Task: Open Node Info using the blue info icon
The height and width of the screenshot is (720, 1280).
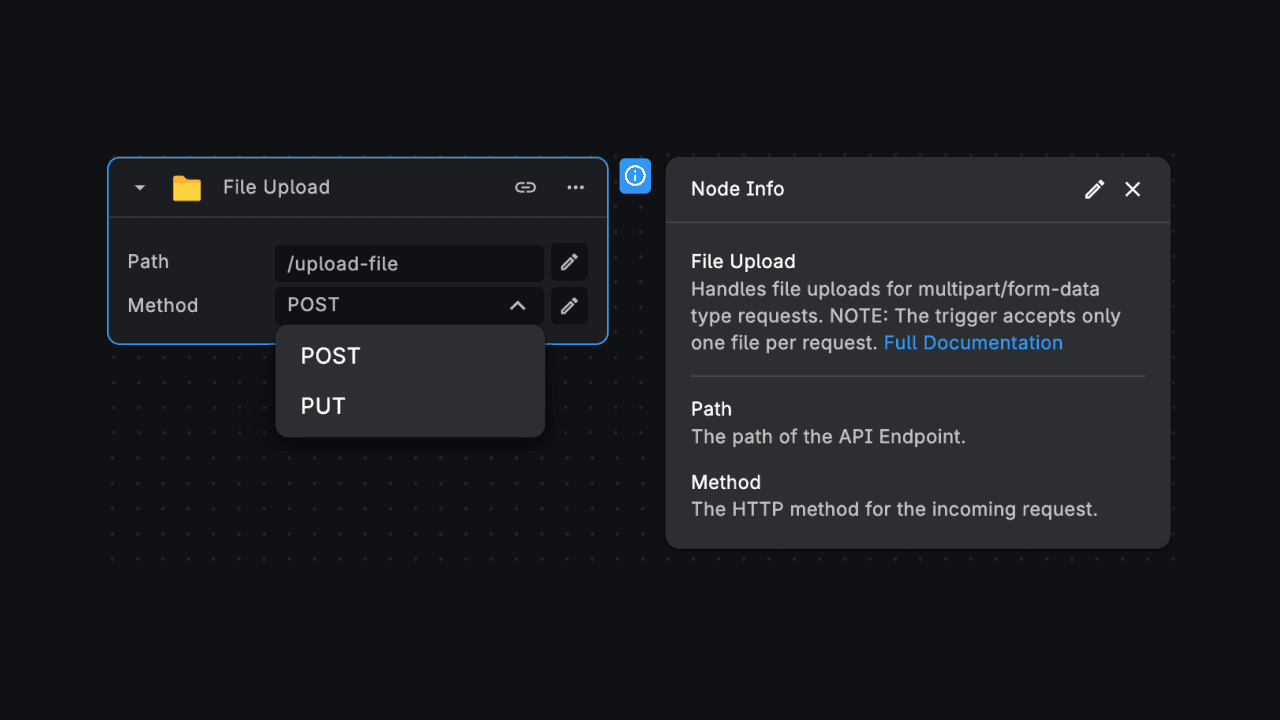Action: [x=635, y=175]
